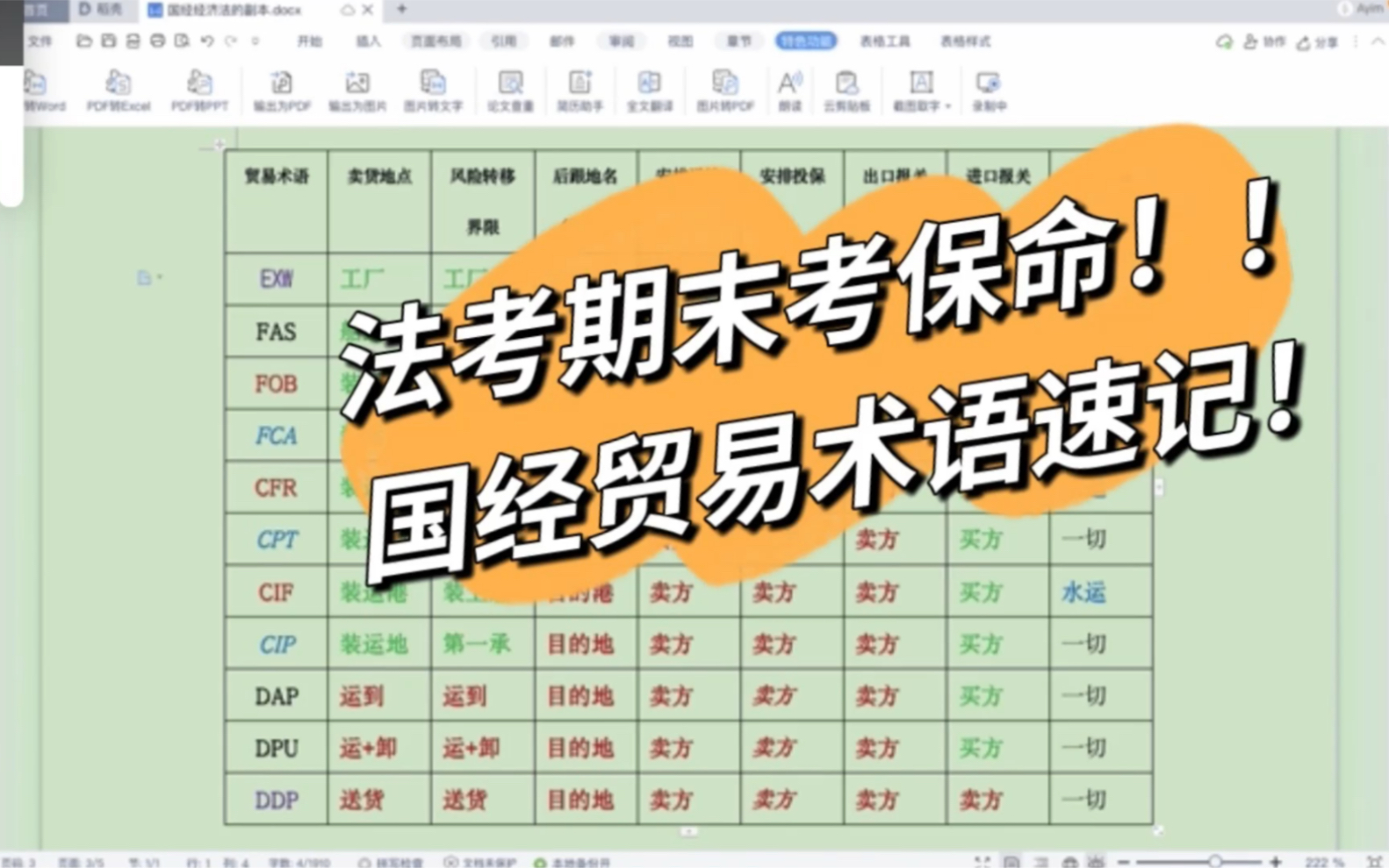Collapse the ribbon with the chevron
Screen dimensions: 1389x868
coord(1378,41)
